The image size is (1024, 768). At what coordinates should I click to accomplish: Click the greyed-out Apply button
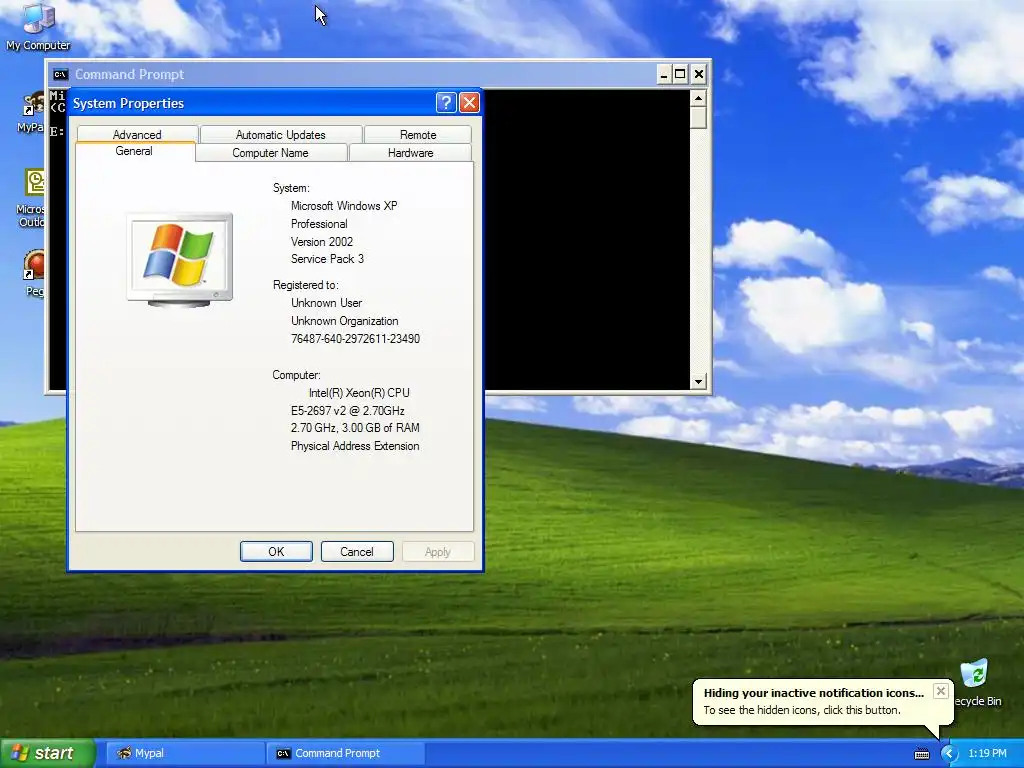[438, 552]
